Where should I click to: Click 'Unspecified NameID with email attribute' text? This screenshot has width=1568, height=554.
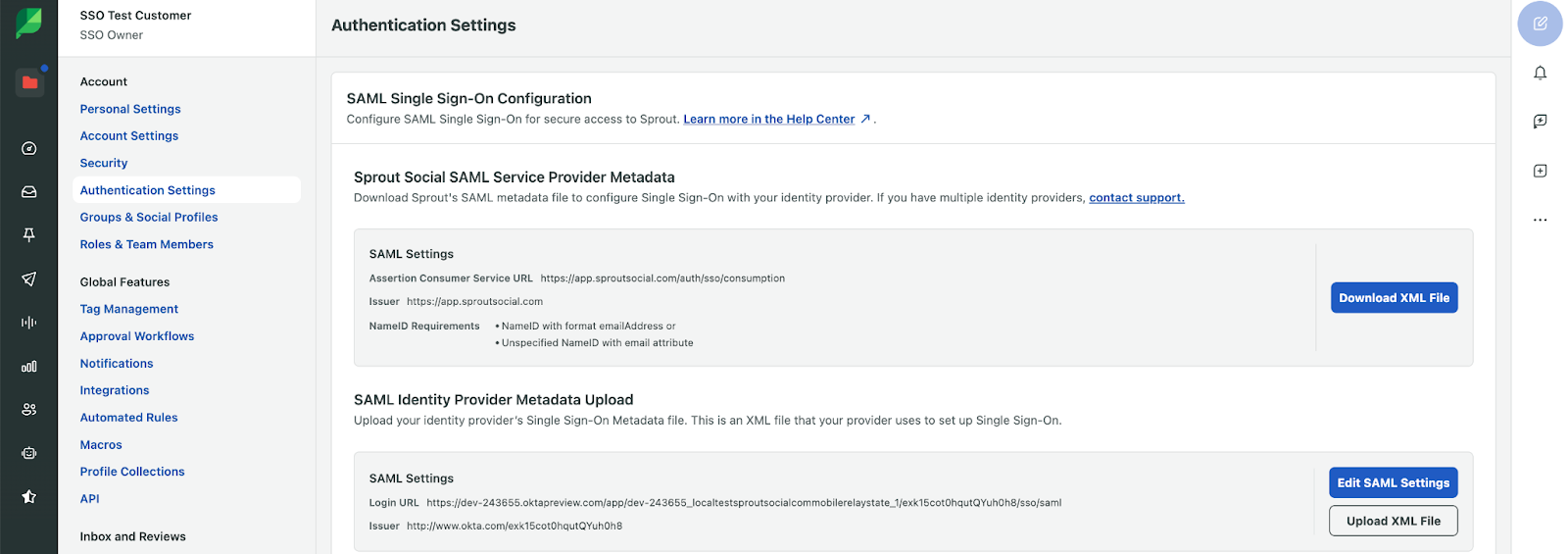(597, 343)
